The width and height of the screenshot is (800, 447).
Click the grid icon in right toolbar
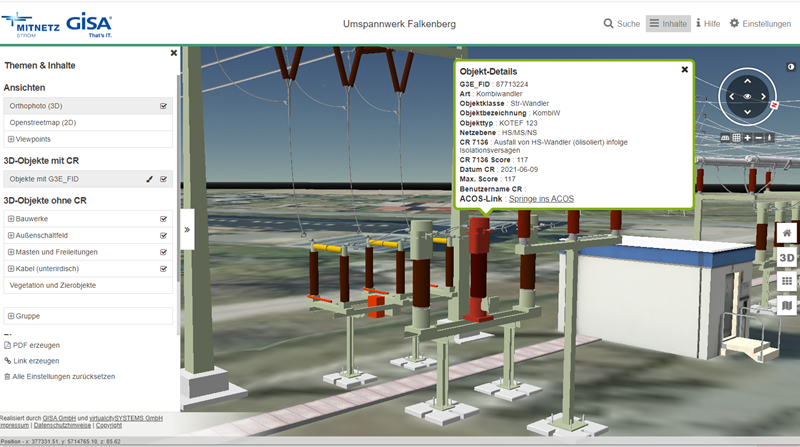coord(787,282)
